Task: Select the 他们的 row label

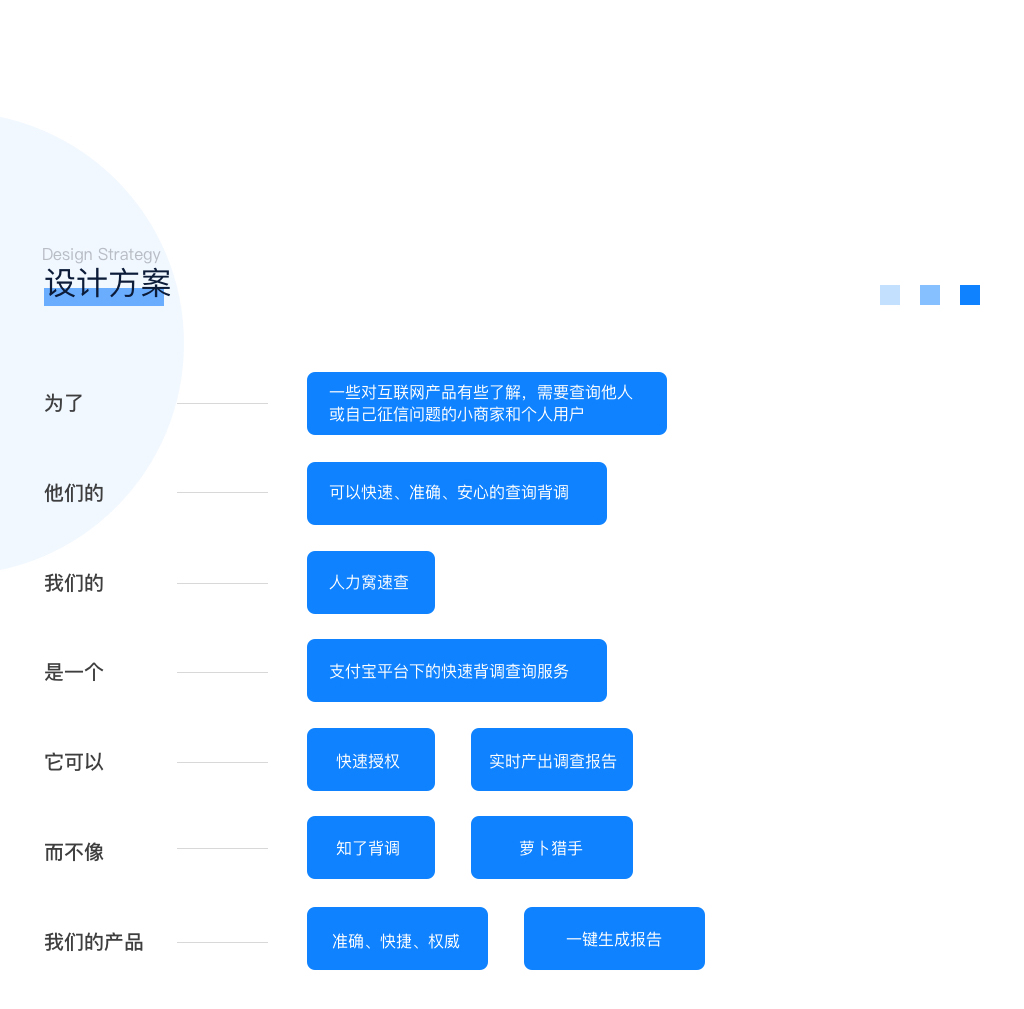Action: point(74,493)
